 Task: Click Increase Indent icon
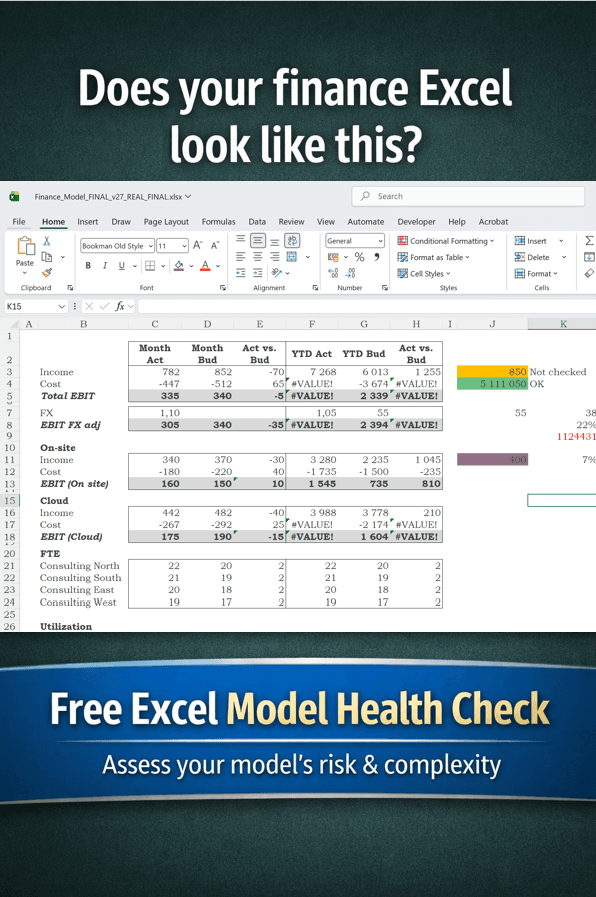point(258,273)
